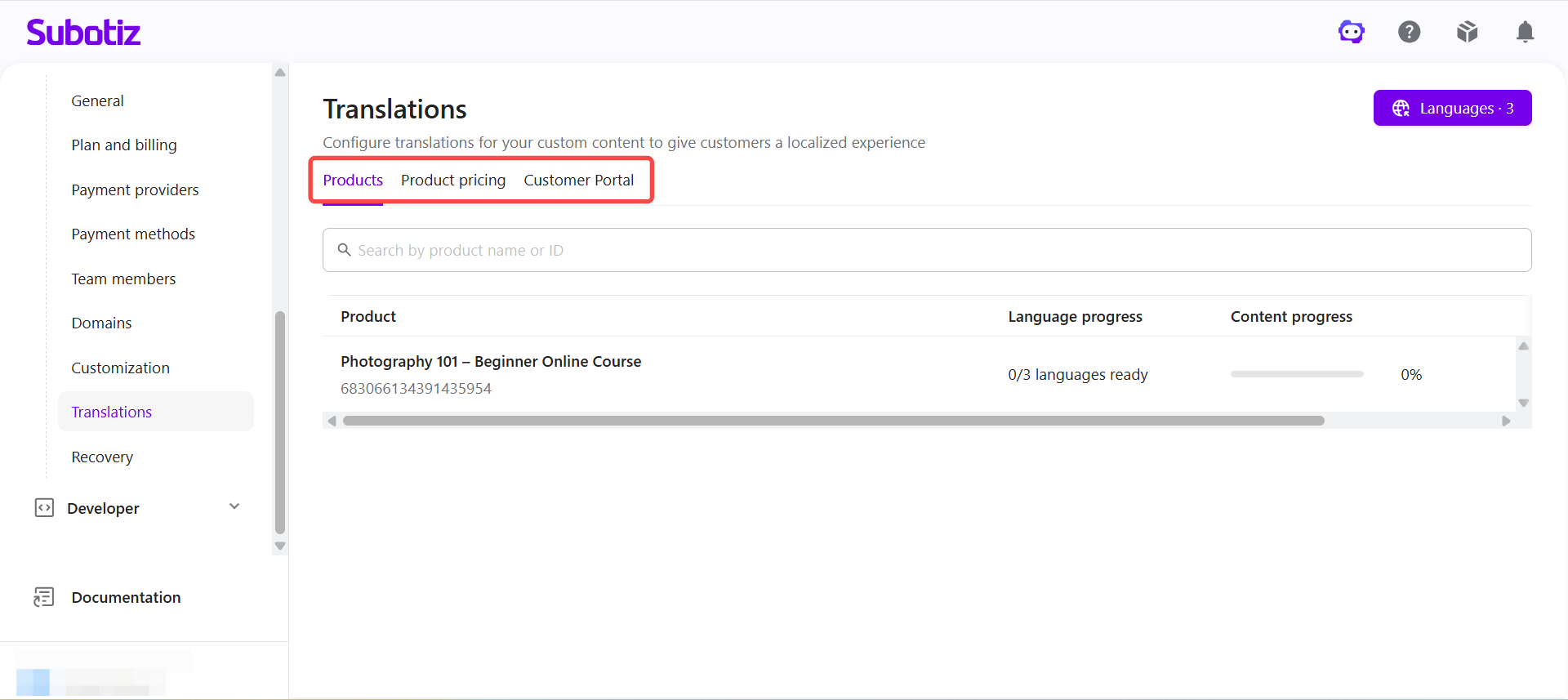Open the notifications bell
Image resolution: width=1568 pixels, height=700 pixels.
pyautogui.click(x=1525, y=32)
